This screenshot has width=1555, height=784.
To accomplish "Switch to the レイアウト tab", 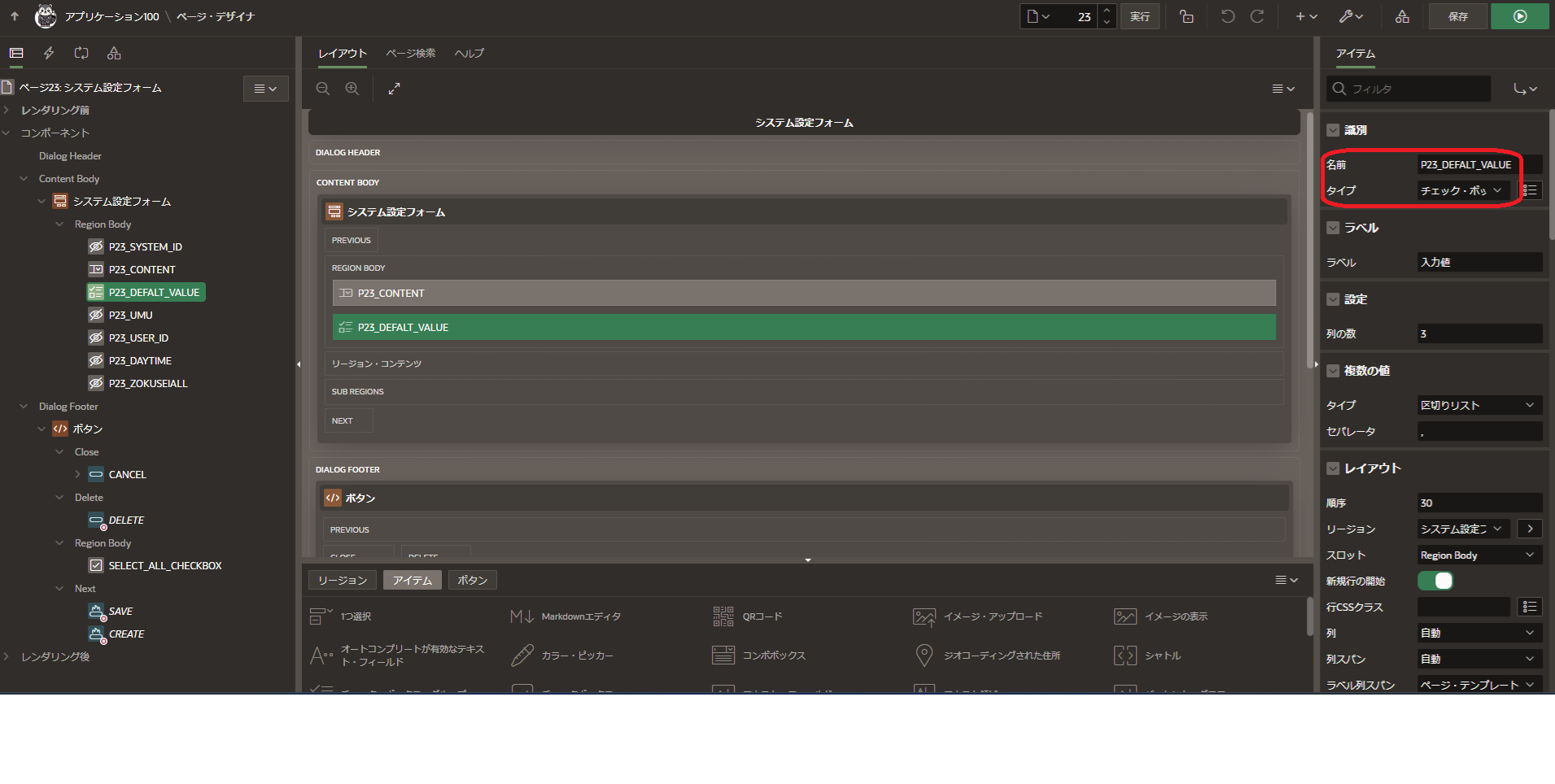I will click(x=343, y=54).
